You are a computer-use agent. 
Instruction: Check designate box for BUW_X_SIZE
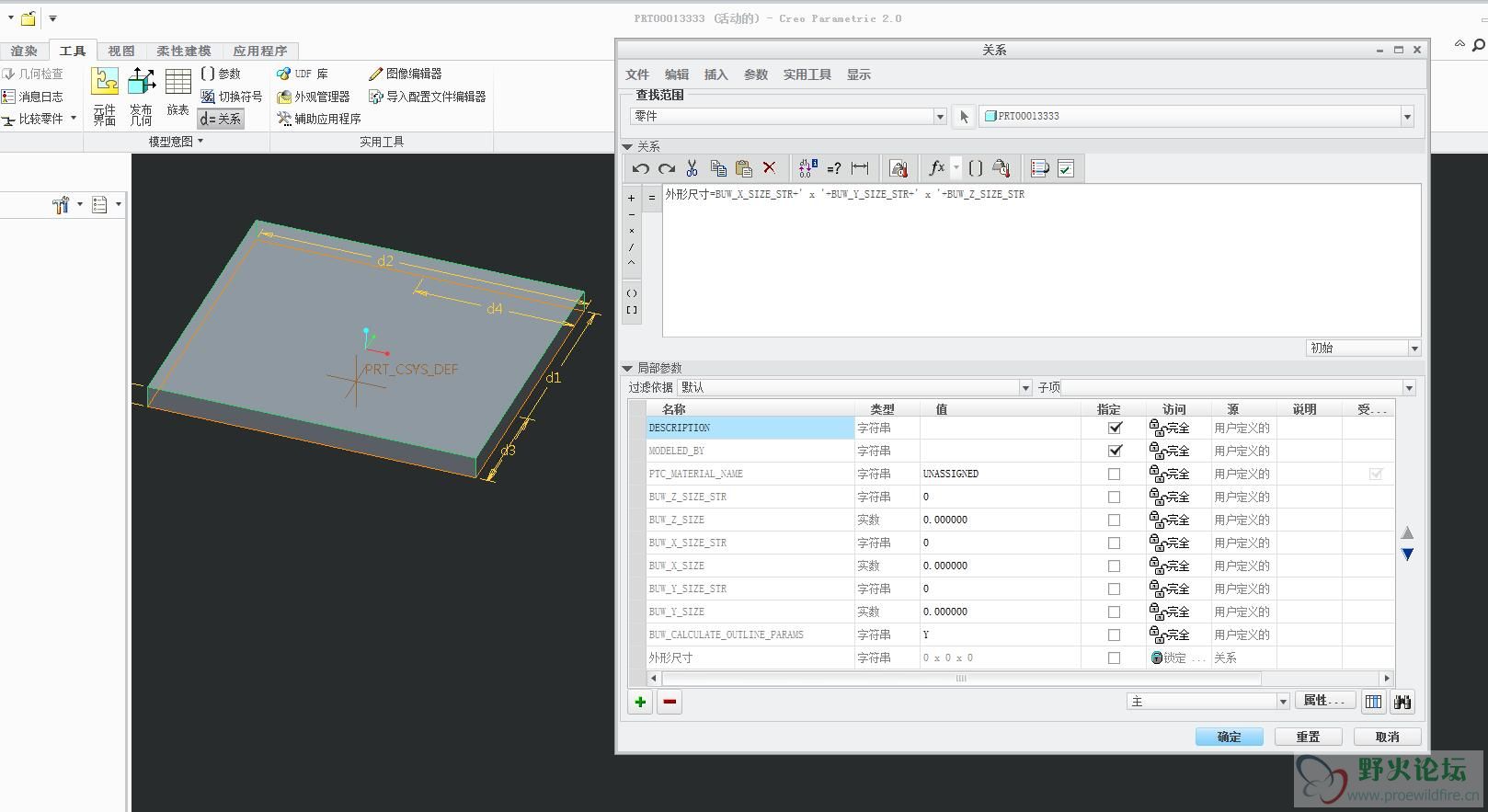click(1115, 566)
